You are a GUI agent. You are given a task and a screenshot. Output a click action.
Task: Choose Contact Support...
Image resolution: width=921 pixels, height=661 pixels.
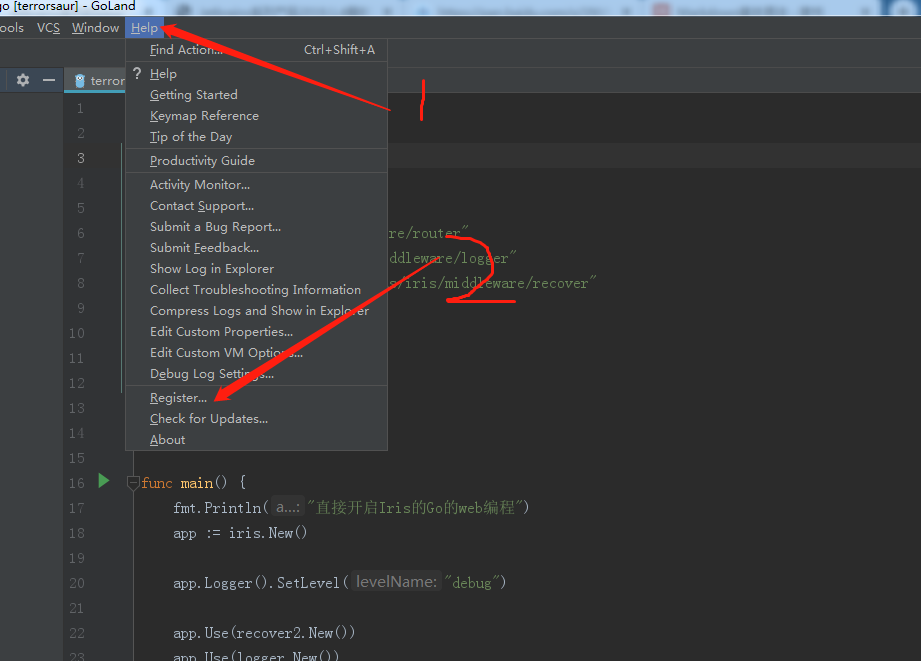pyautogui.click(x=256, y=206)
